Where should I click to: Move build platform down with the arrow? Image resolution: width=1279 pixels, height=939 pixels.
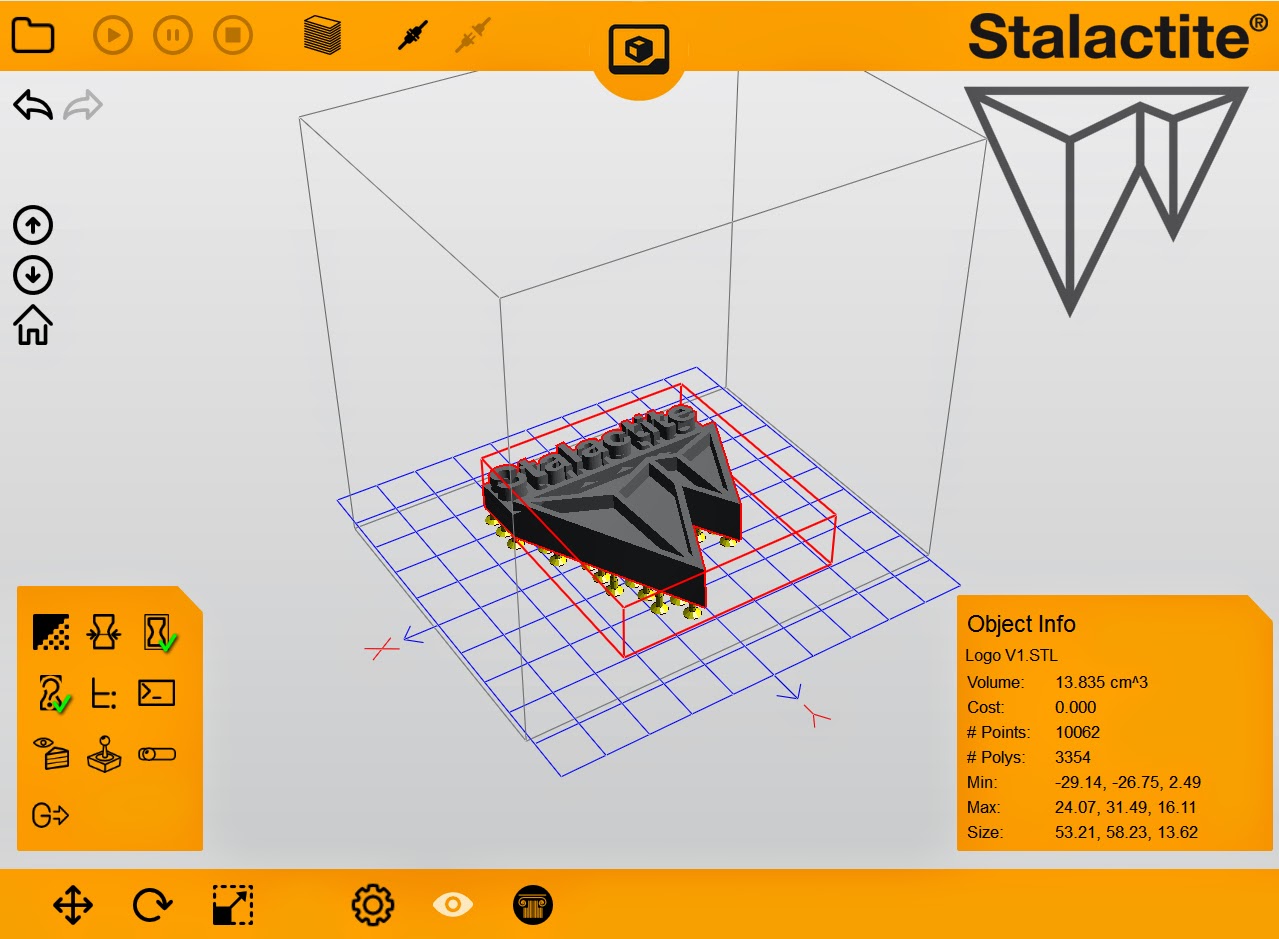coord(33,276)
